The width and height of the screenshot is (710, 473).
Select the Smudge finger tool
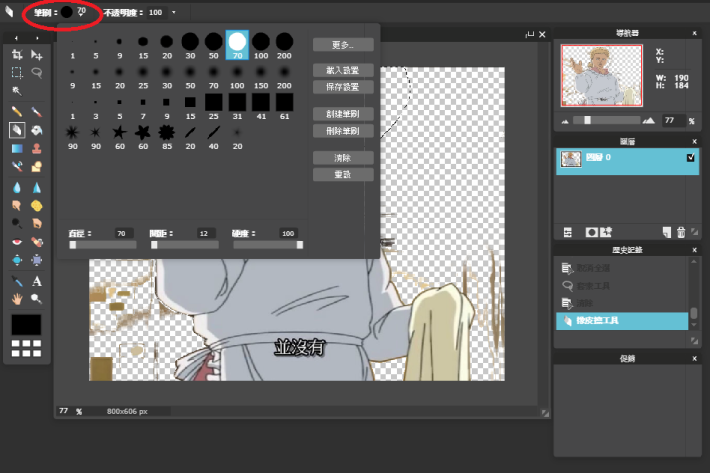pyautogui.click(x=17, y=205)
